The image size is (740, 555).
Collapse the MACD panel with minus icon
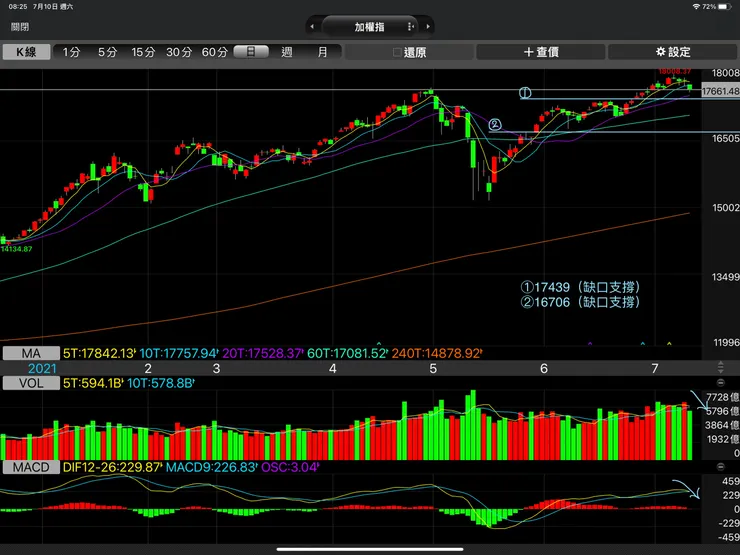coord(721,467)
